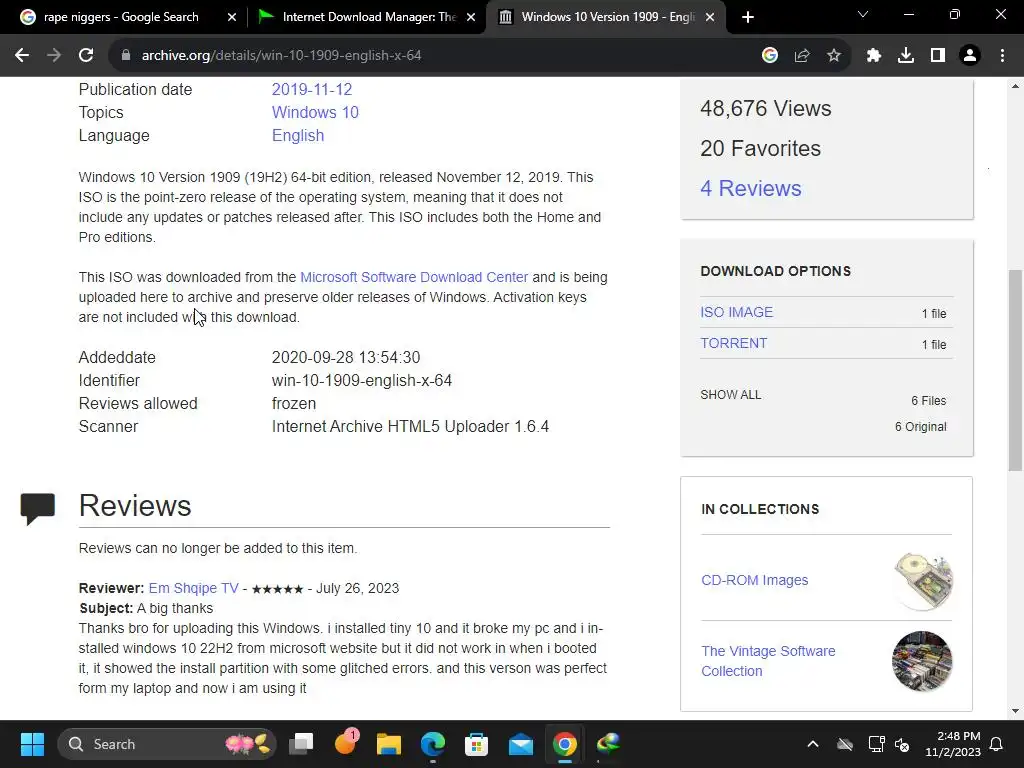This screenshot has width=1024, height=768.
Task: Open The Vintage Software Collection link
Action: [768, 661]
